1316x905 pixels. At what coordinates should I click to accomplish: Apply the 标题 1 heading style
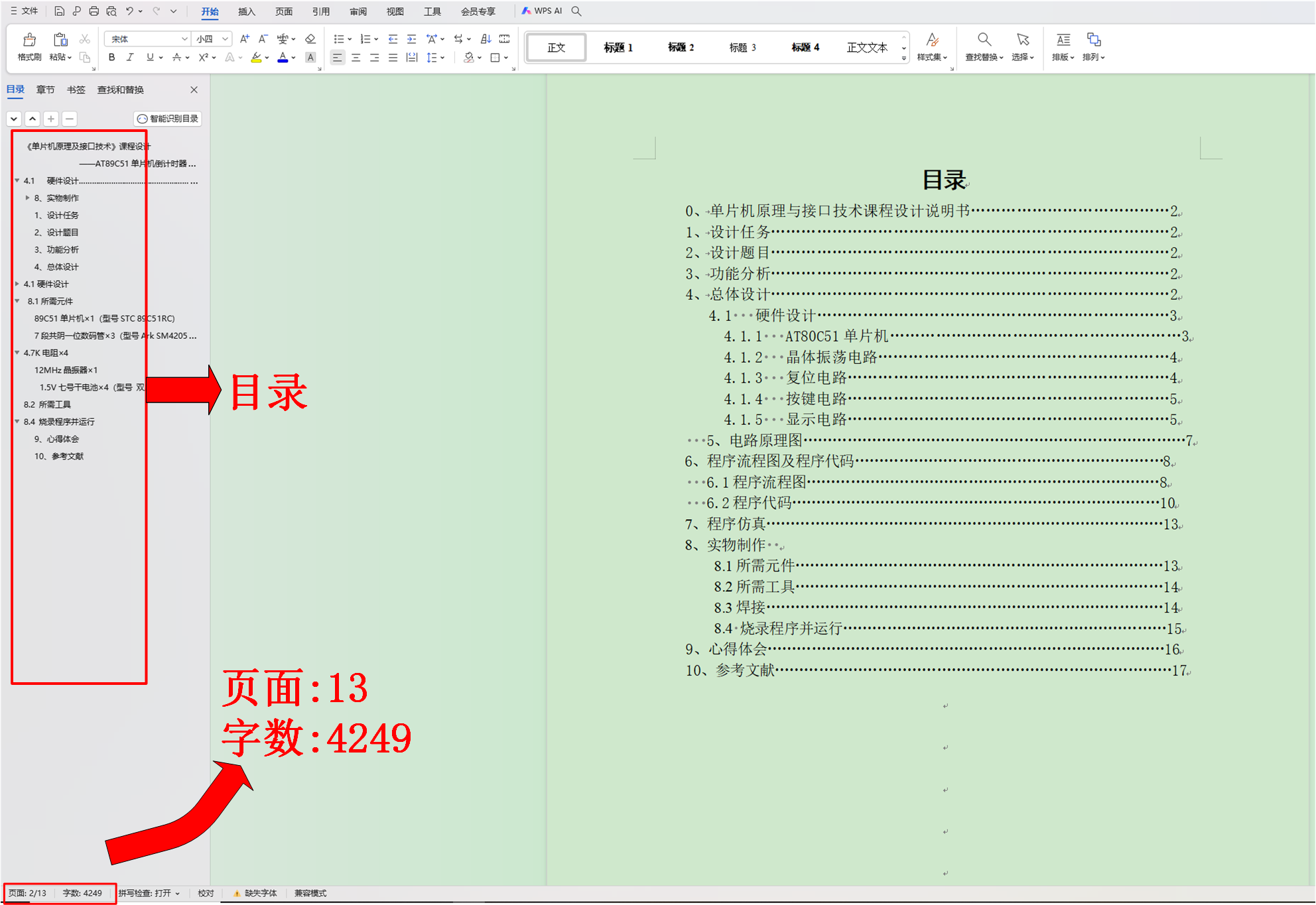618,48
